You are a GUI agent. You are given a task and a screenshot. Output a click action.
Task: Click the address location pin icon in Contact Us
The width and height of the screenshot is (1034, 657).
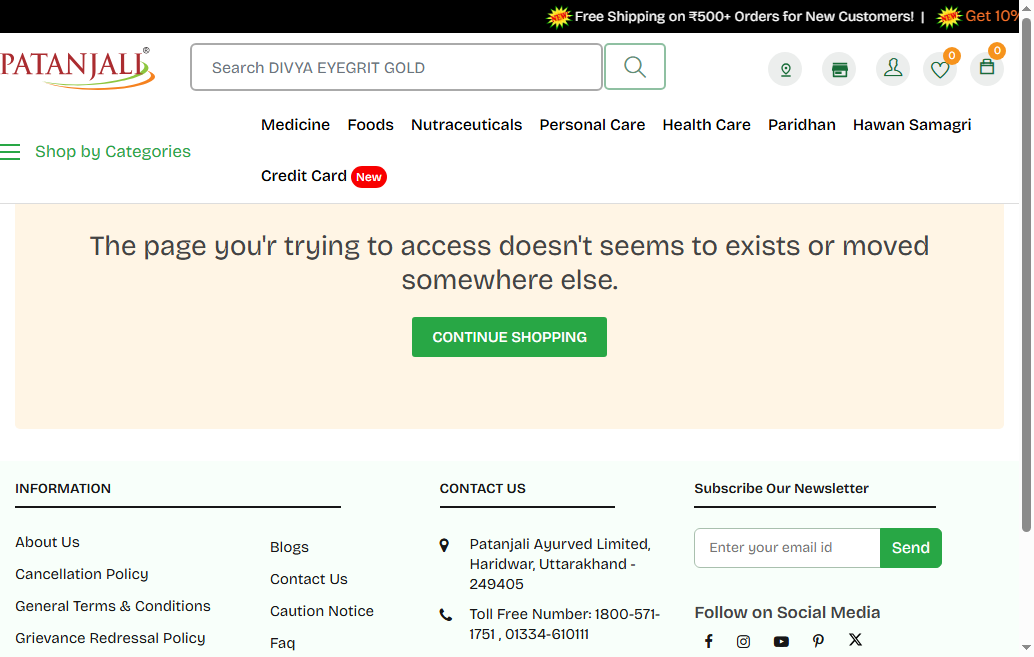point(444,545)
